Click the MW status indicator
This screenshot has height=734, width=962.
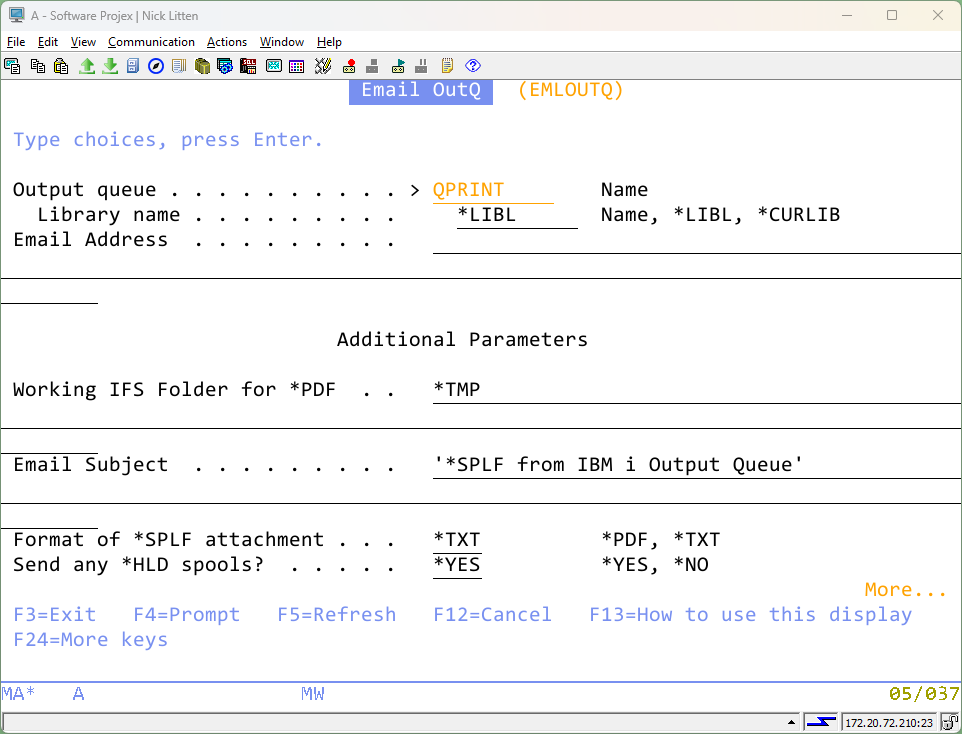[313, 694]
